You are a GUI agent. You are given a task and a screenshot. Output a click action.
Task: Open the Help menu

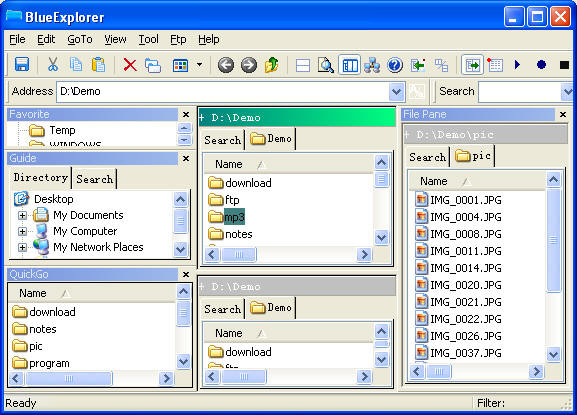click(209, 39)
